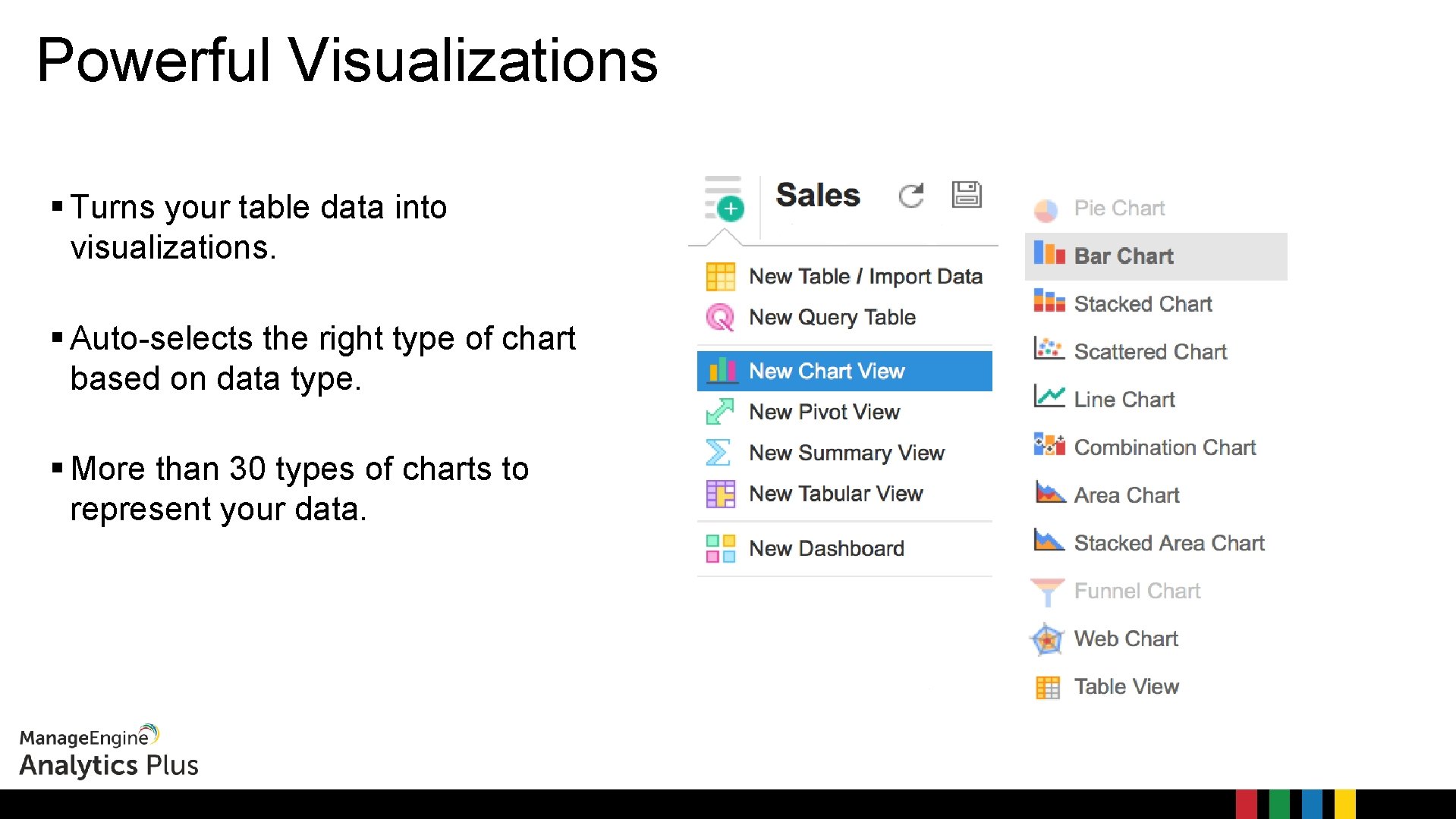Click the New Pivot View arrows icon

[x=720, y=412]
